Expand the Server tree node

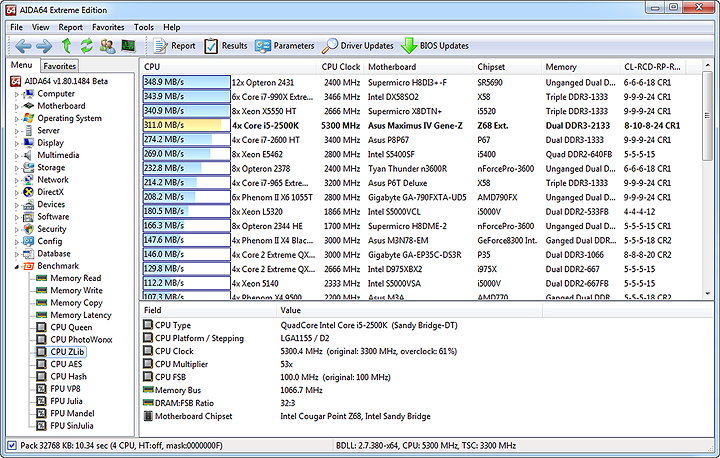17,131
